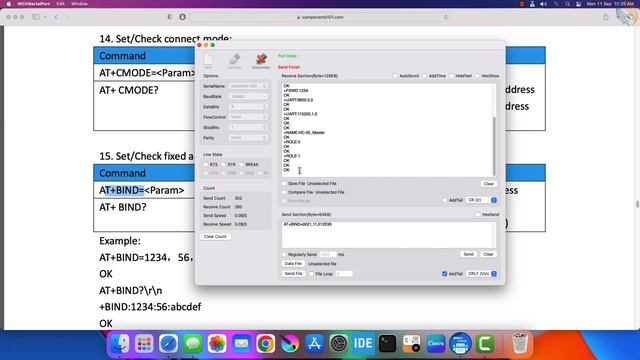Screen dimensions: 640x360
Task: Open BaudRate dropdown
Action: [248, 96]
